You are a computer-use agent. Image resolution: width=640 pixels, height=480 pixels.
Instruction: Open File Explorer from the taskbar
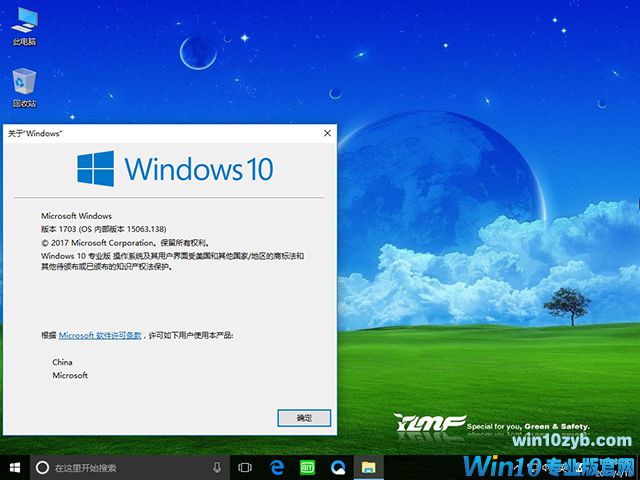(368, 467)
